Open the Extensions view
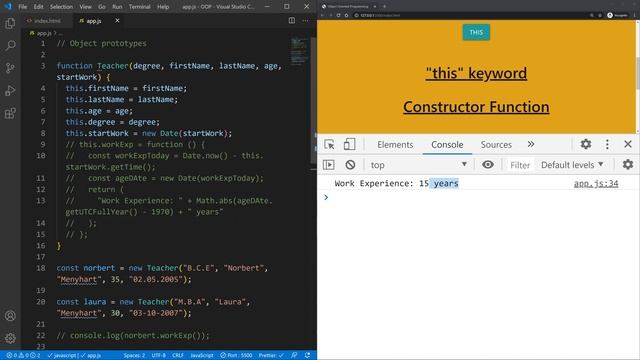Image resolution: width=640 pixels, height=360 pixels. (x=10, y=113)
